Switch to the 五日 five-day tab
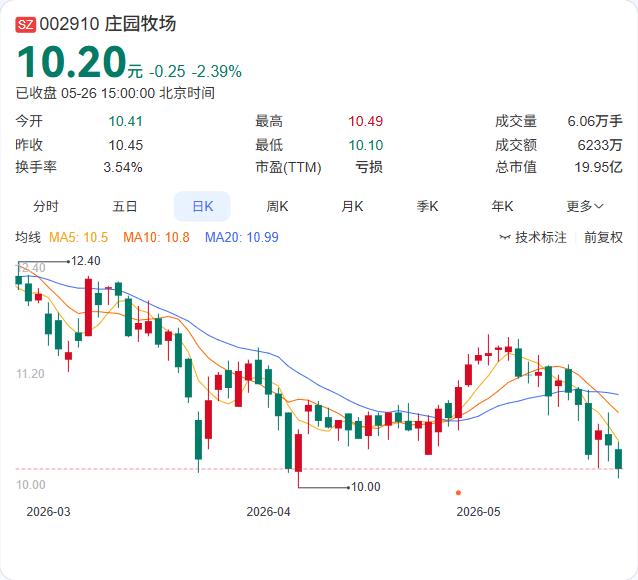Viewport: 638px width, 580px height. point(125,206)
